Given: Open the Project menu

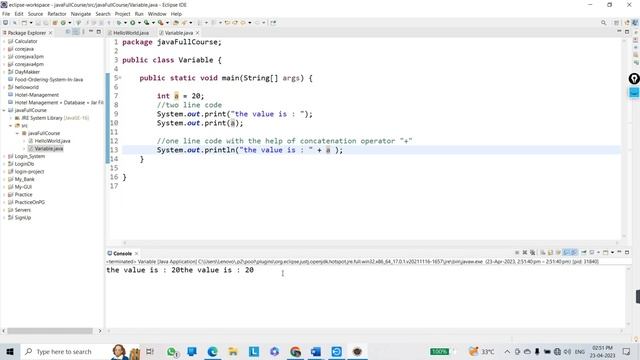Looking at the screenshot, I should [122, 14].
